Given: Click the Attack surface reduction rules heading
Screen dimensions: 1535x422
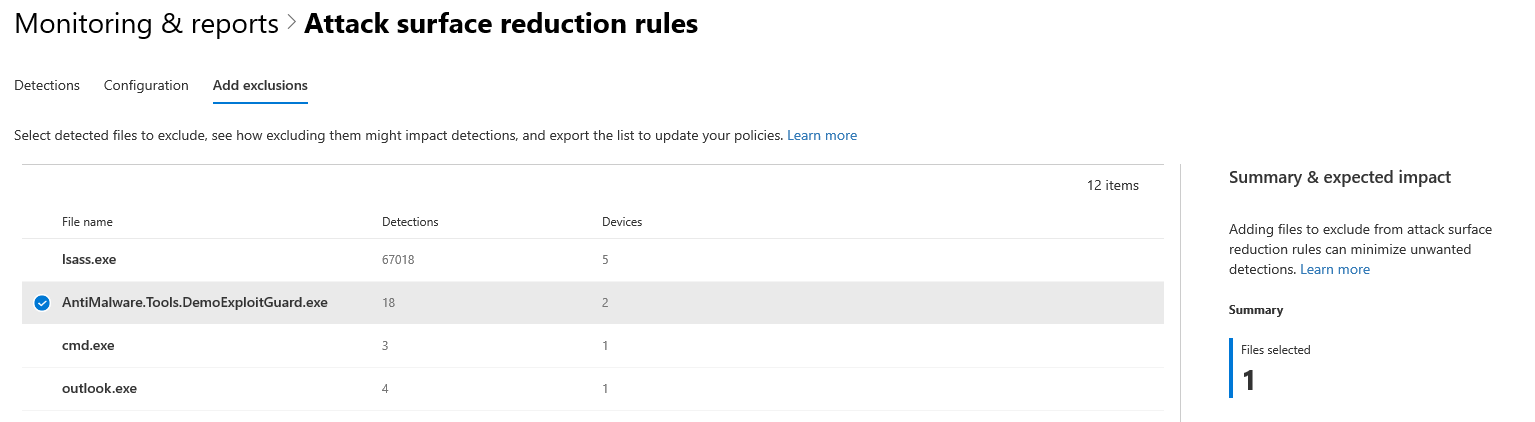Looking at the screenshot, I should pyautogui.click(x=500, y=24).
